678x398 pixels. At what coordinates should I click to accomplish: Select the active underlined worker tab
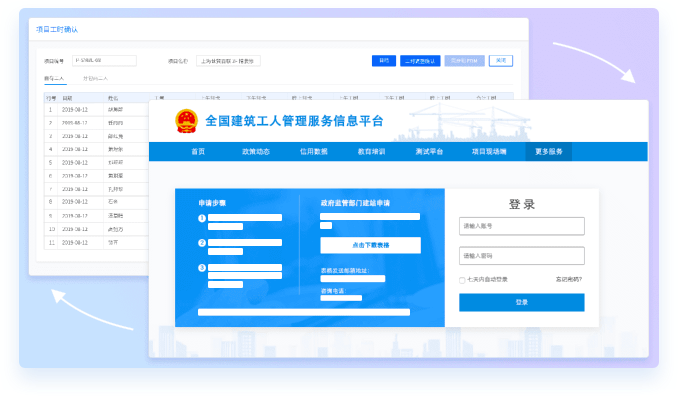pos(54,78)
